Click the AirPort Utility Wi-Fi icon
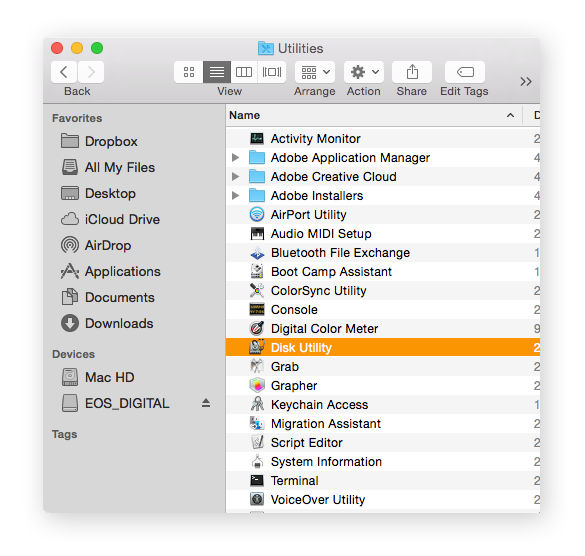This screenshot has height=556, width=585. click(x=257, y=215)
